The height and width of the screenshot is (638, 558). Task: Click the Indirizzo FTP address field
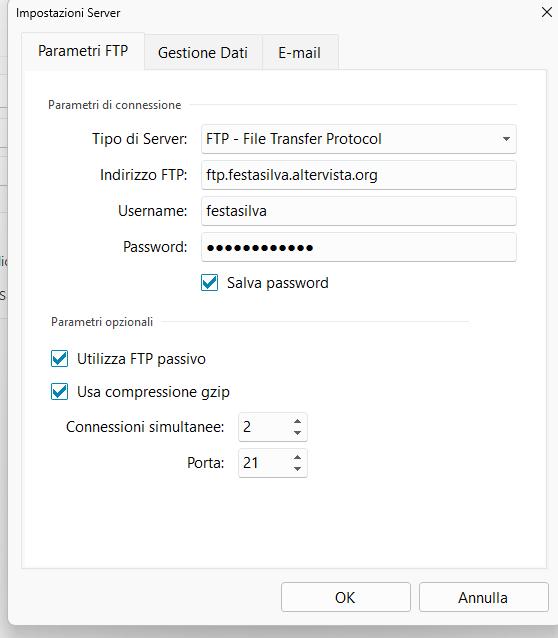click(359, 175)
